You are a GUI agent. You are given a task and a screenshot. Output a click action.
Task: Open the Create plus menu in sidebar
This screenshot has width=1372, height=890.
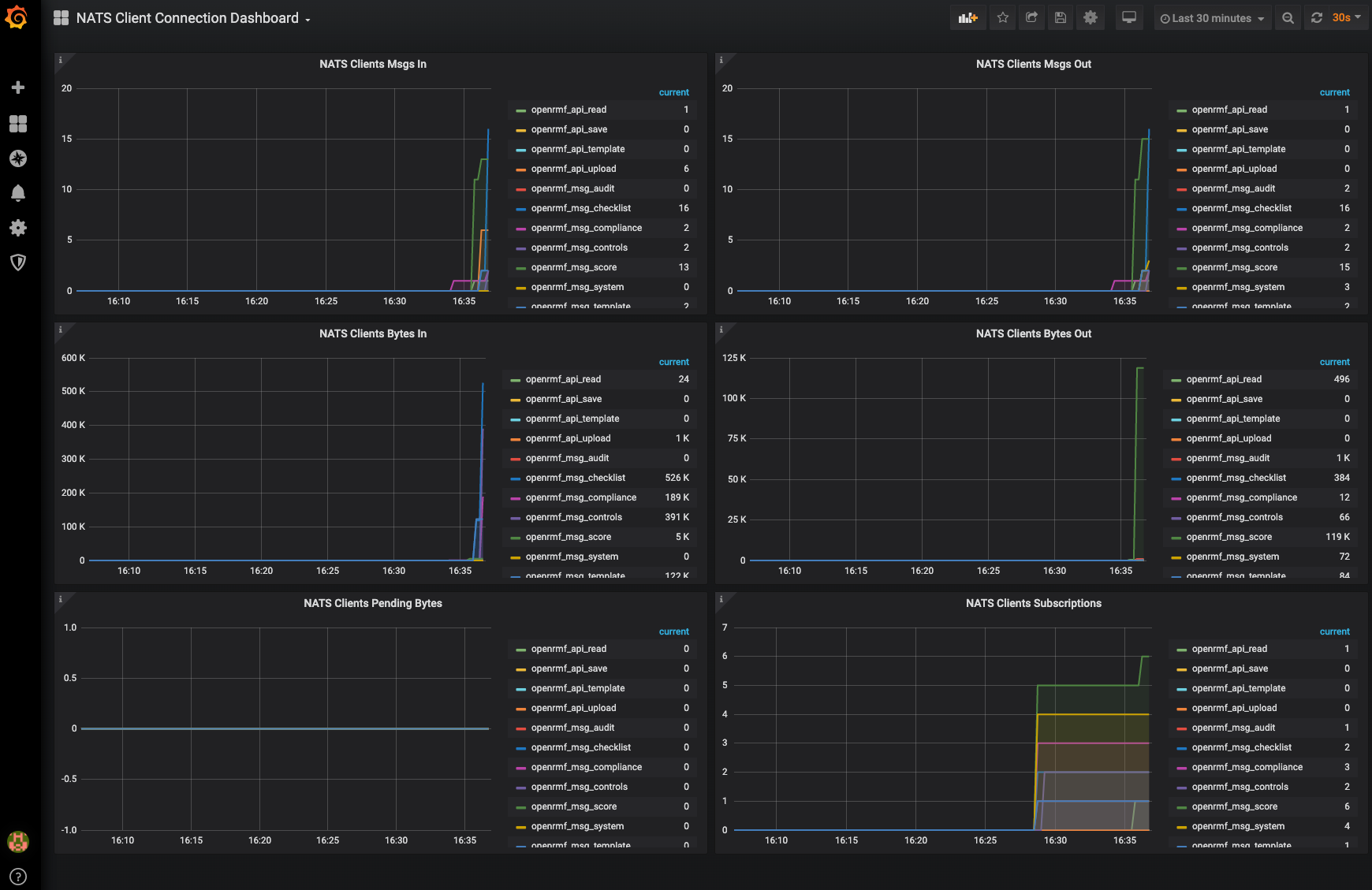(18, 88)
